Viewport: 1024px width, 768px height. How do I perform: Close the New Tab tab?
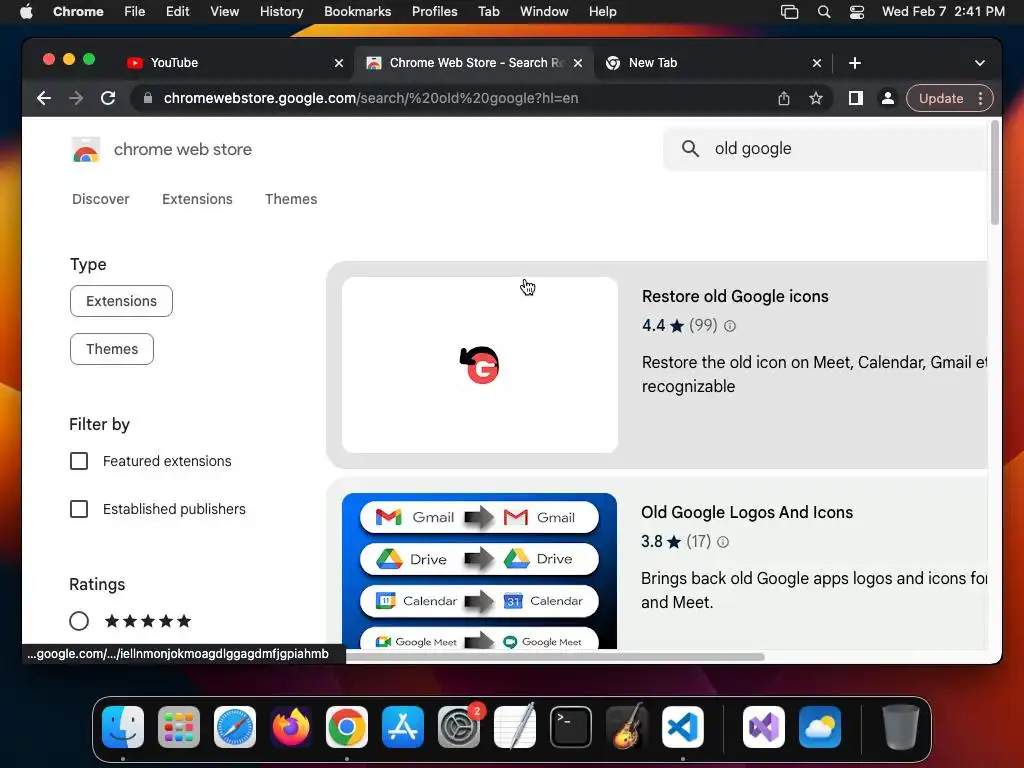pos(817,63)
